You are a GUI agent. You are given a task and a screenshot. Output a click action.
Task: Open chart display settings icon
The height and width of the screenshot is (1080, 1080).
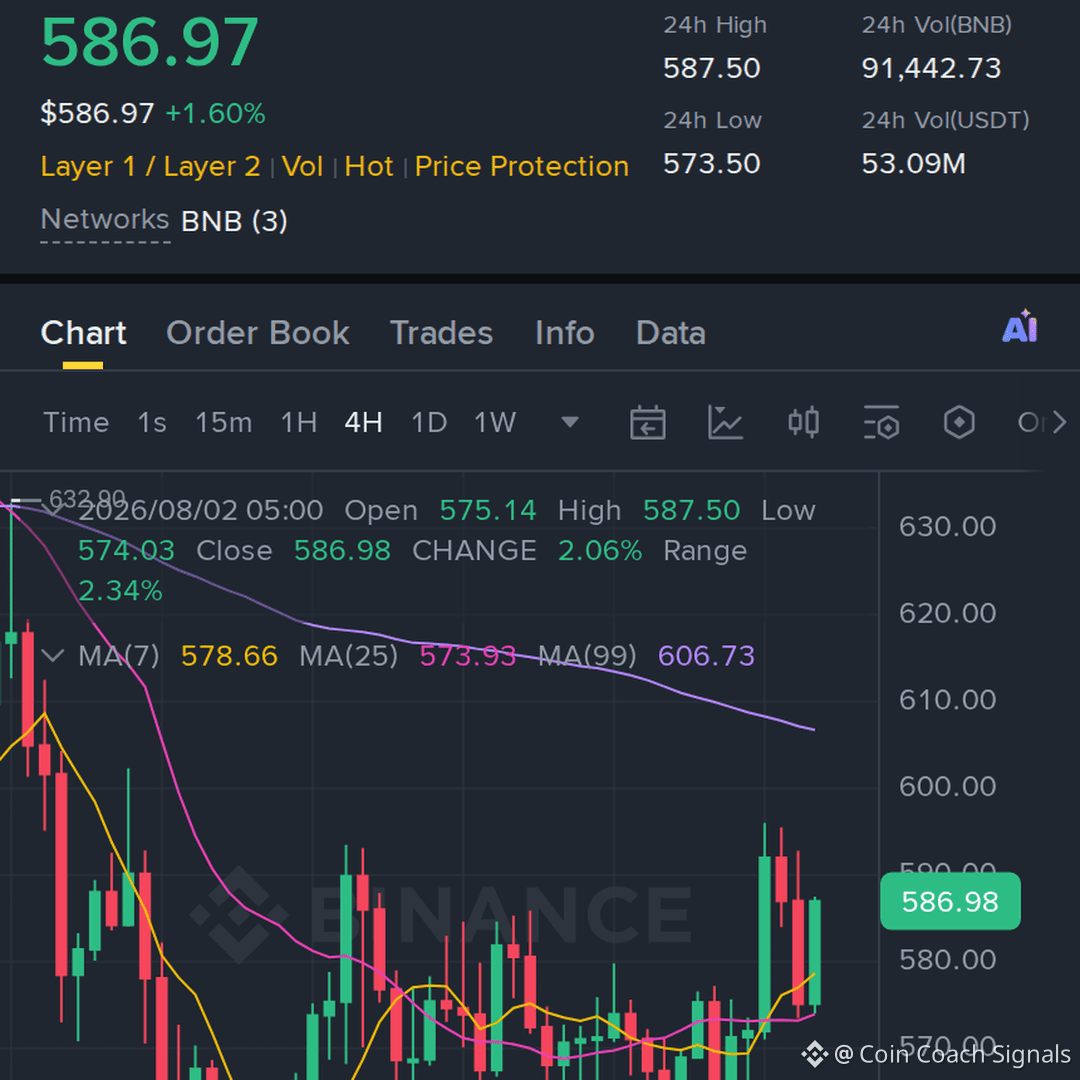[881, 422]
